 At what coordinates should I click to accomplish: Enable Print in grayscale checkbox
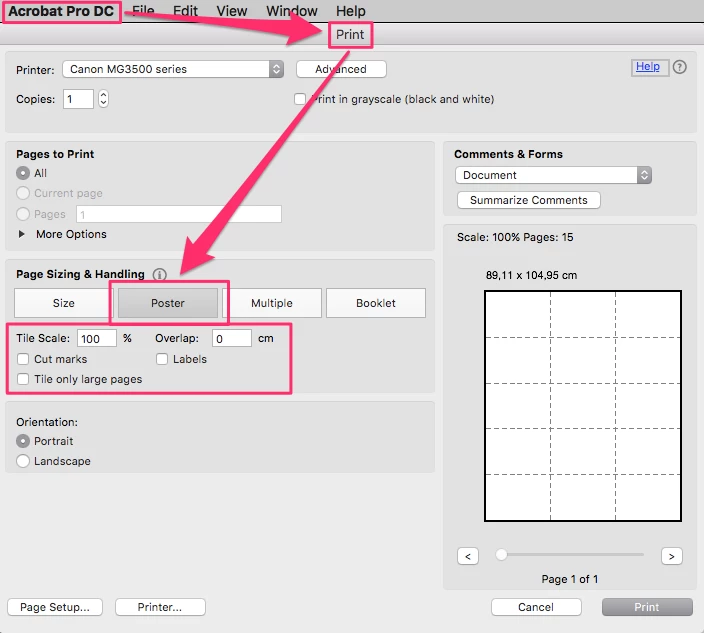click(x=300, y=99)
